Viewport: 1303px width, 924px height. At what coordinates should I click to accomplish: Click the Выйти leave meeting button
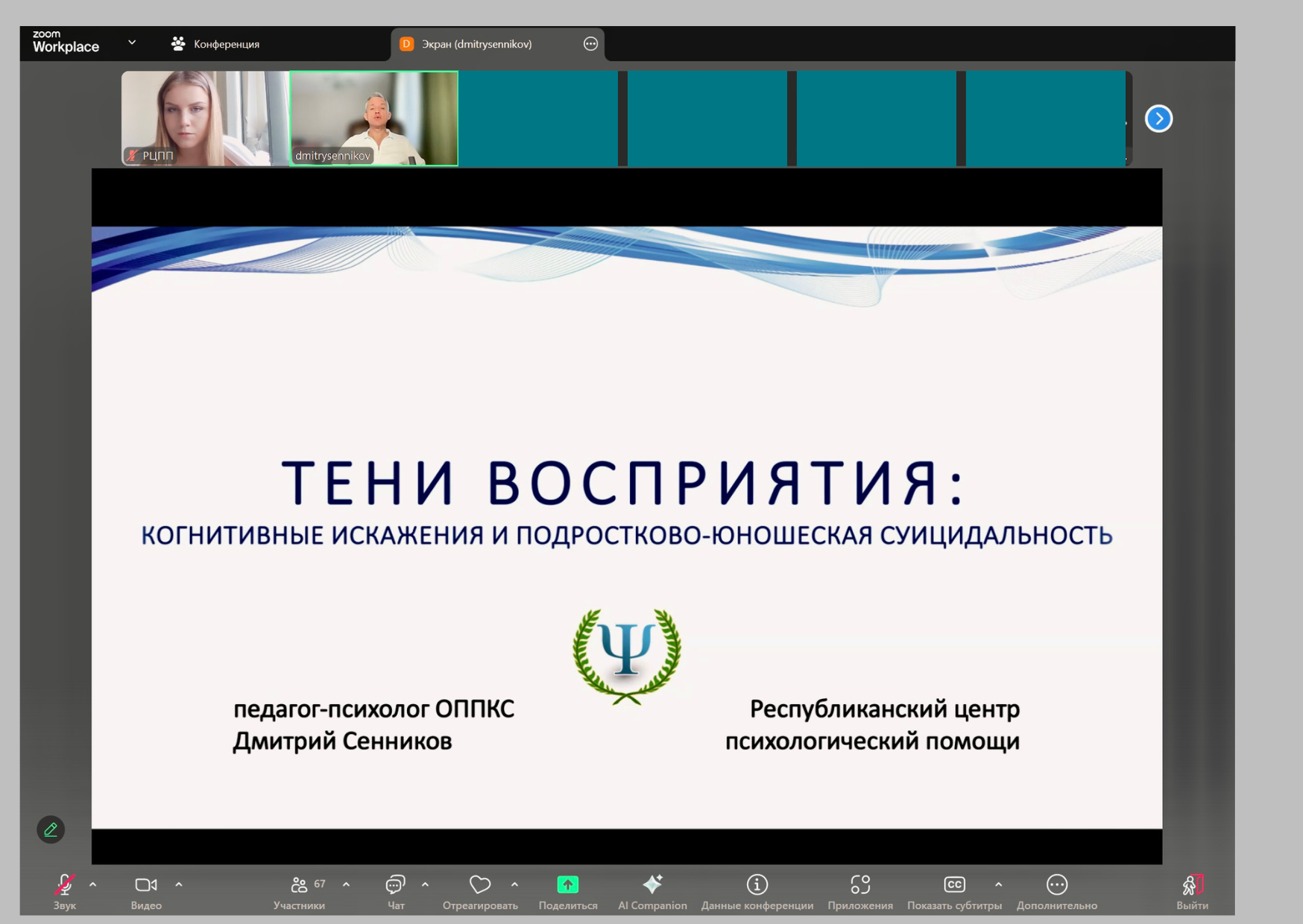point(1193,891)
